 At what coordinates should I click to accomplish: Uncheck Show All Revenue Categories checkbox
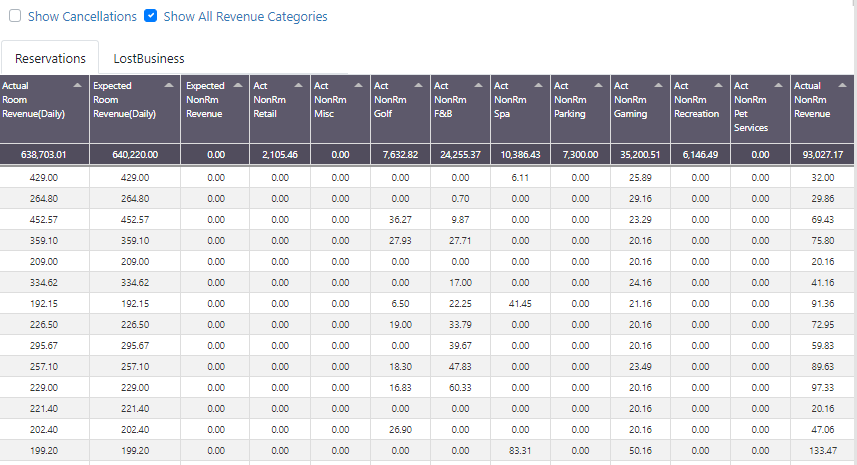pyautogui.click(x=150, y=16)
